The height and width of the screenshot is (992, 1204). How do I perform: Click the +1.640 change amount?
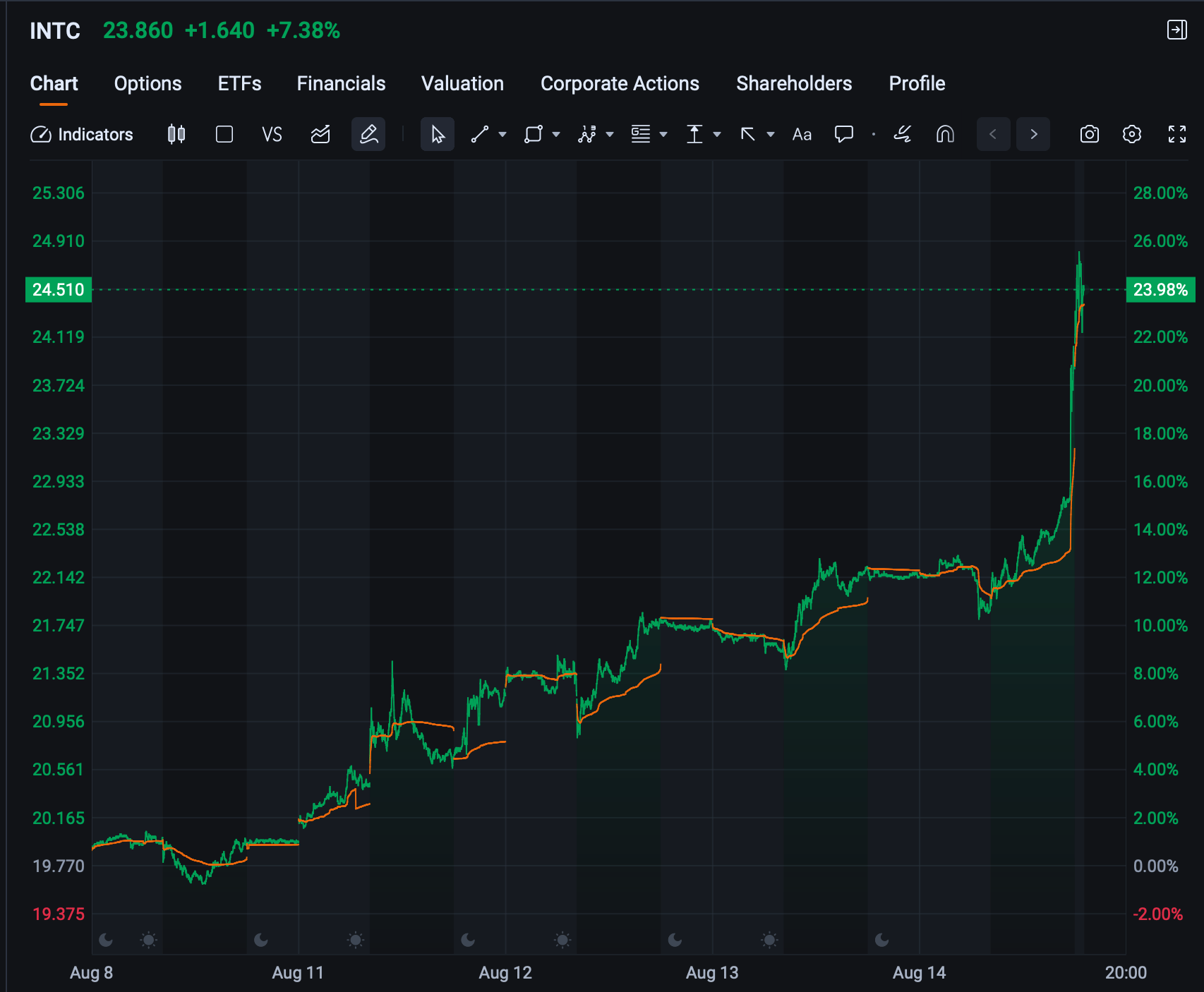(x=219, y=30)
